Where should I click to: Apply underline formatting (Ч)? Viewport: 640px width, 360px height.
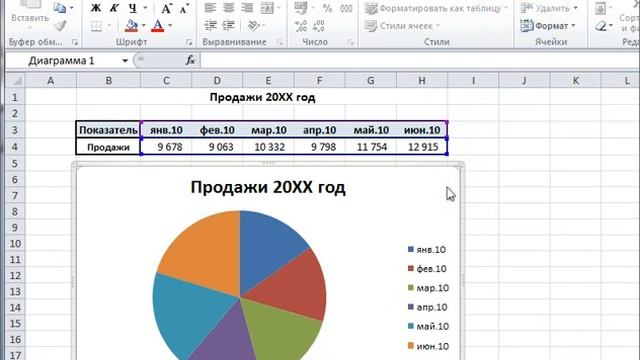tap(132, 8)
